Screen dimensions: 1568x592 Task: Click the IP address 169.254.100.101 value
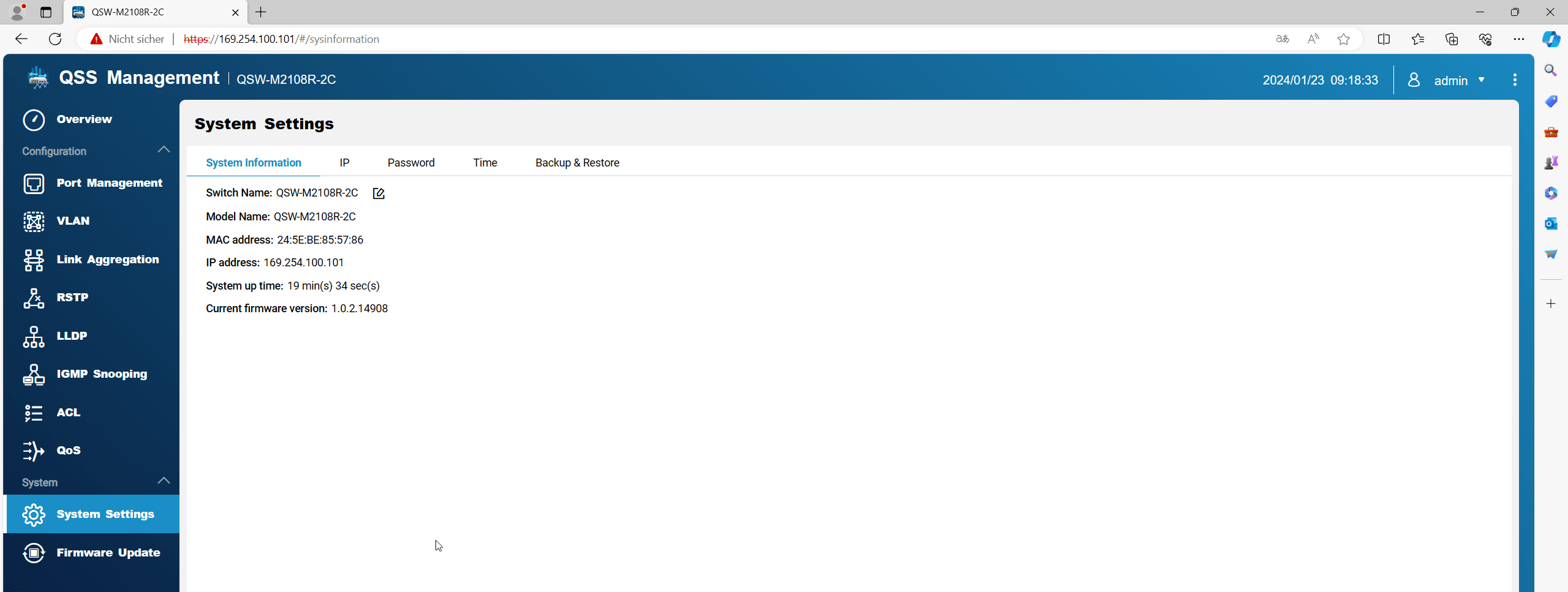tap(304, 263)
